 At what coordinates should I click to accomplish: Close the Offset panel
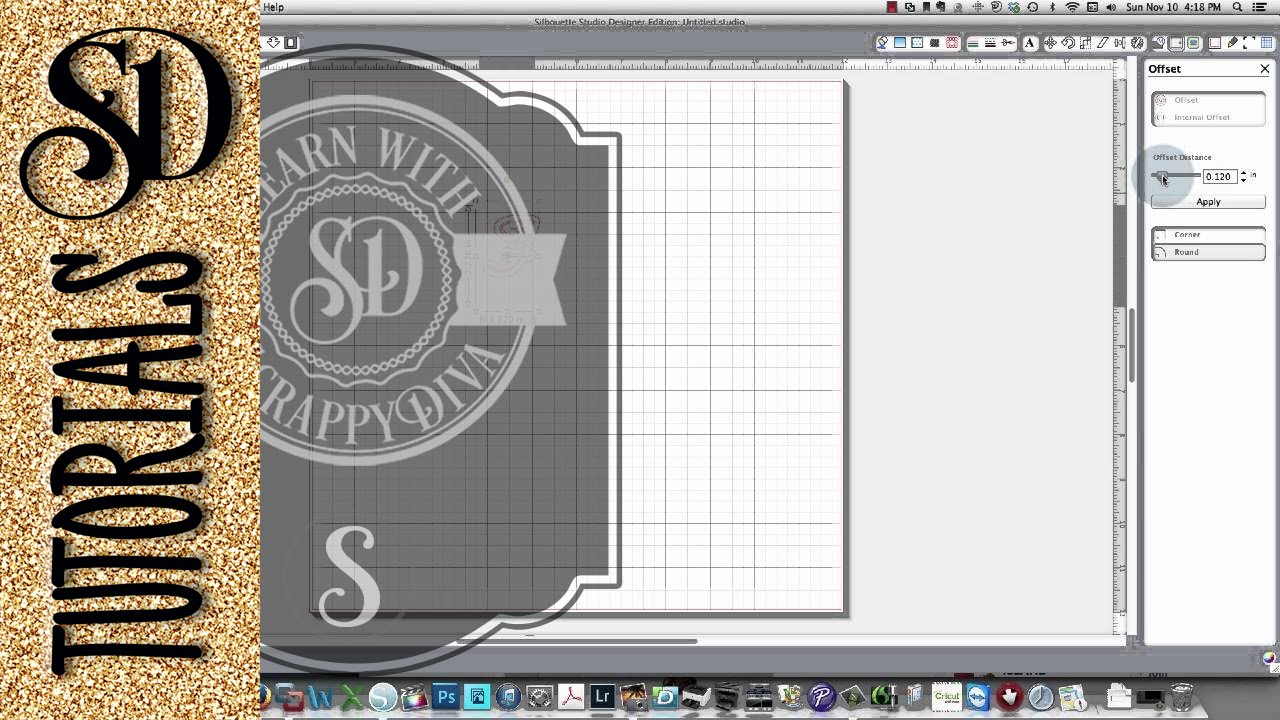click(x=1265, y=69)
